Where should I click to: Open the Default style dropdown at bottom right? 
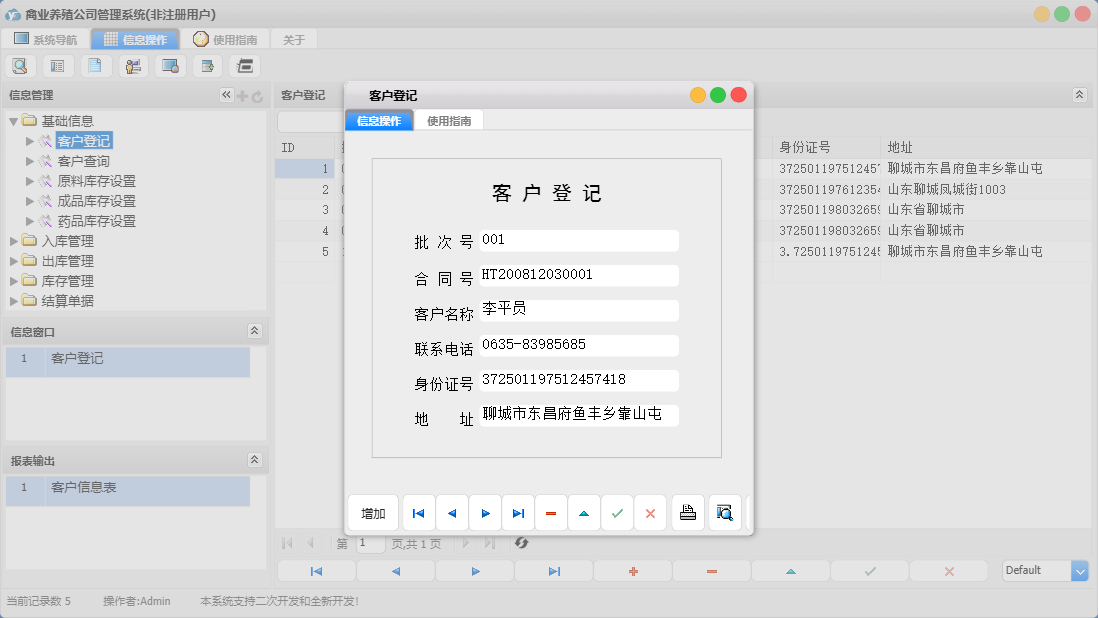[x=1080, y=570]
